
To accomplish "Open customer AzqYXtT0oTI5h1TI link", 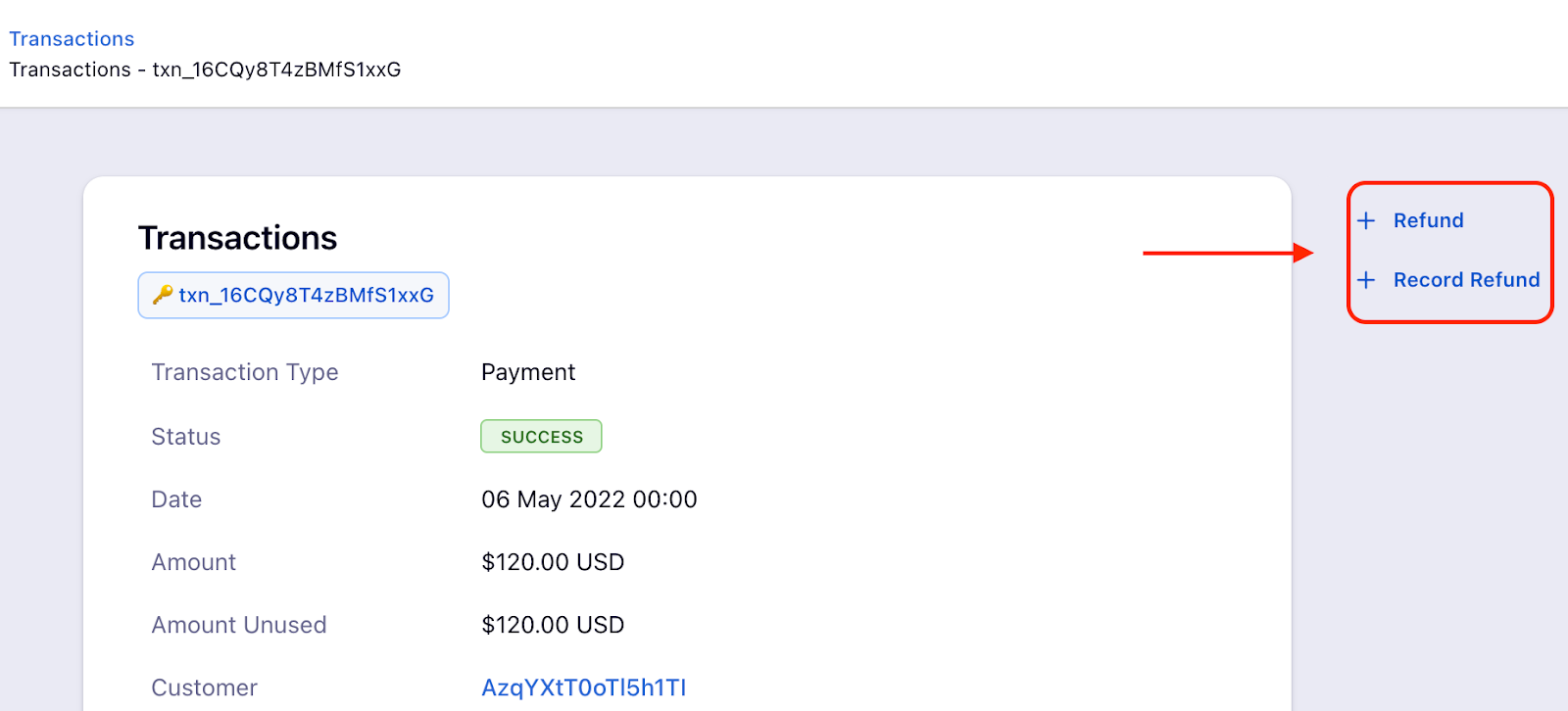I will tap(583, 687).
